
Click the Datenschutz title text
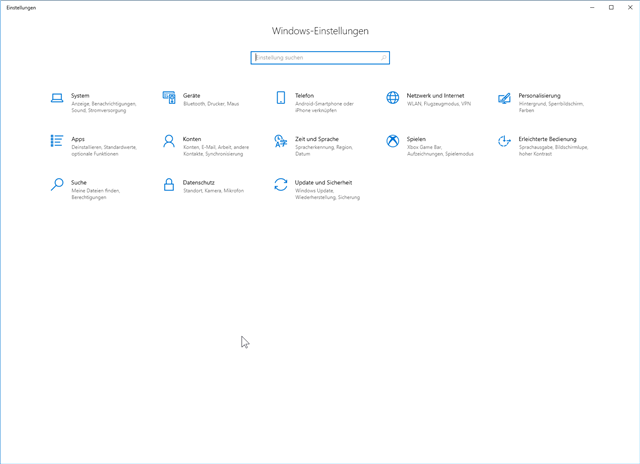point(198,182)
